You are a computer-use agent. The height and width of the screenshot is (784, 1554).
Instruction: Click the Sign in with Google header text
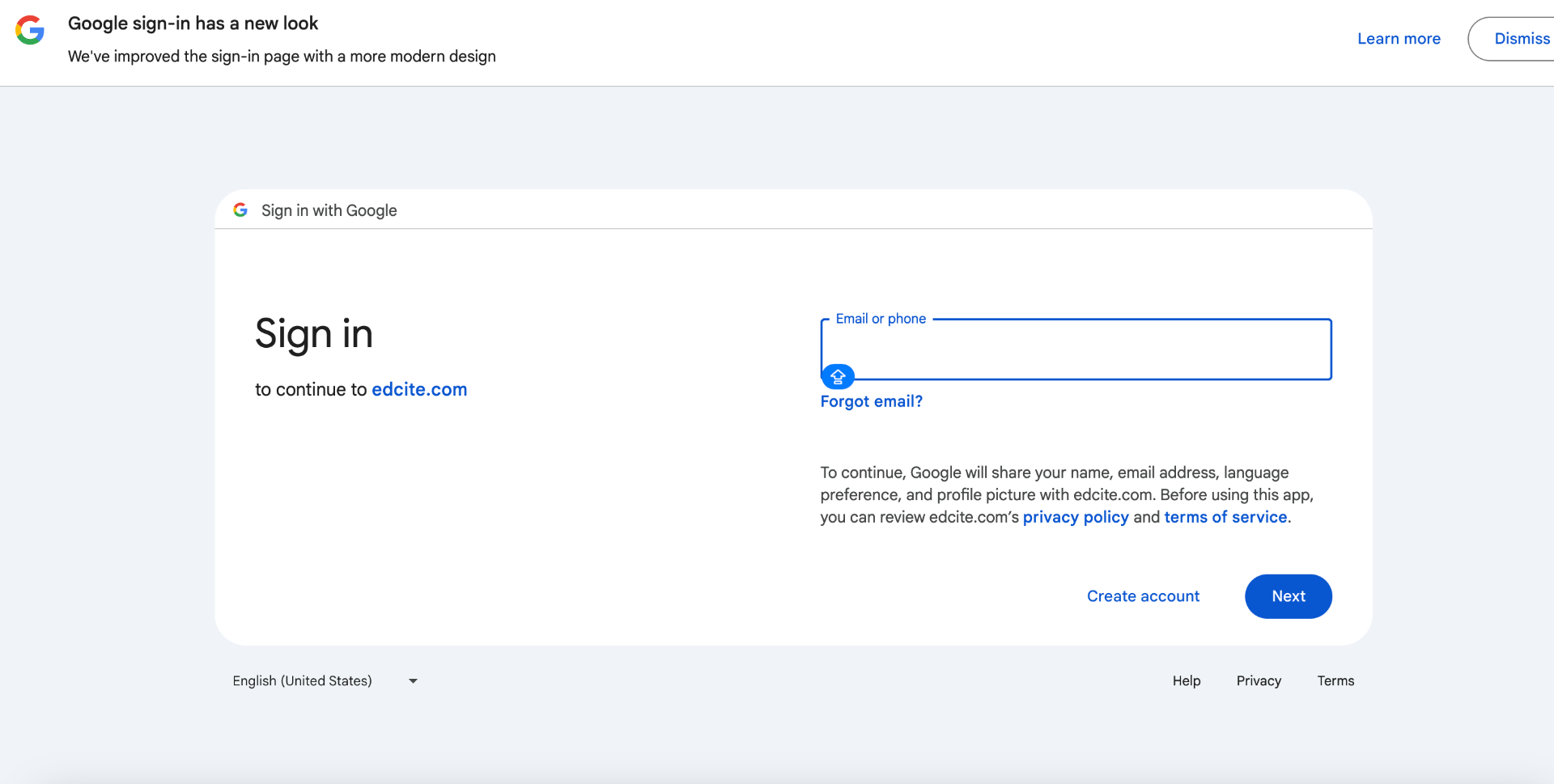click(x=329, y=210)
